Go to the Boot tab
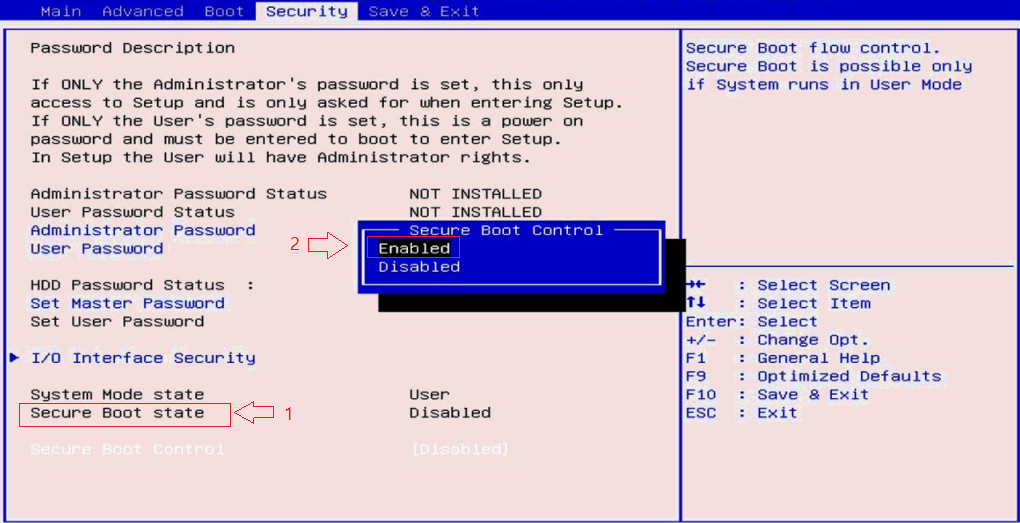 224,11
